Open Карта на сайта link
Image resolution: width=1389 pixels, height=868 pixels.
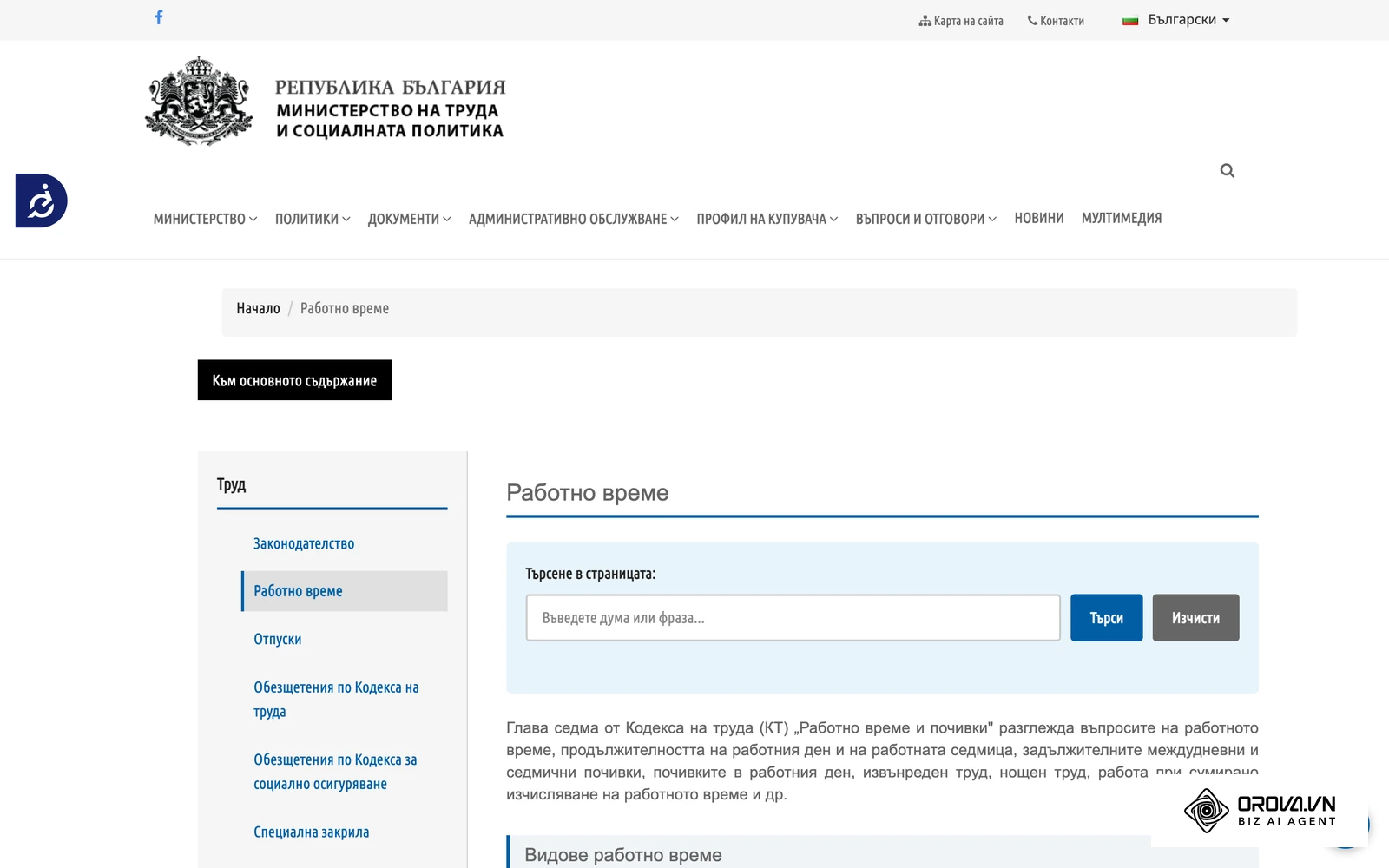tap(961, 21)
